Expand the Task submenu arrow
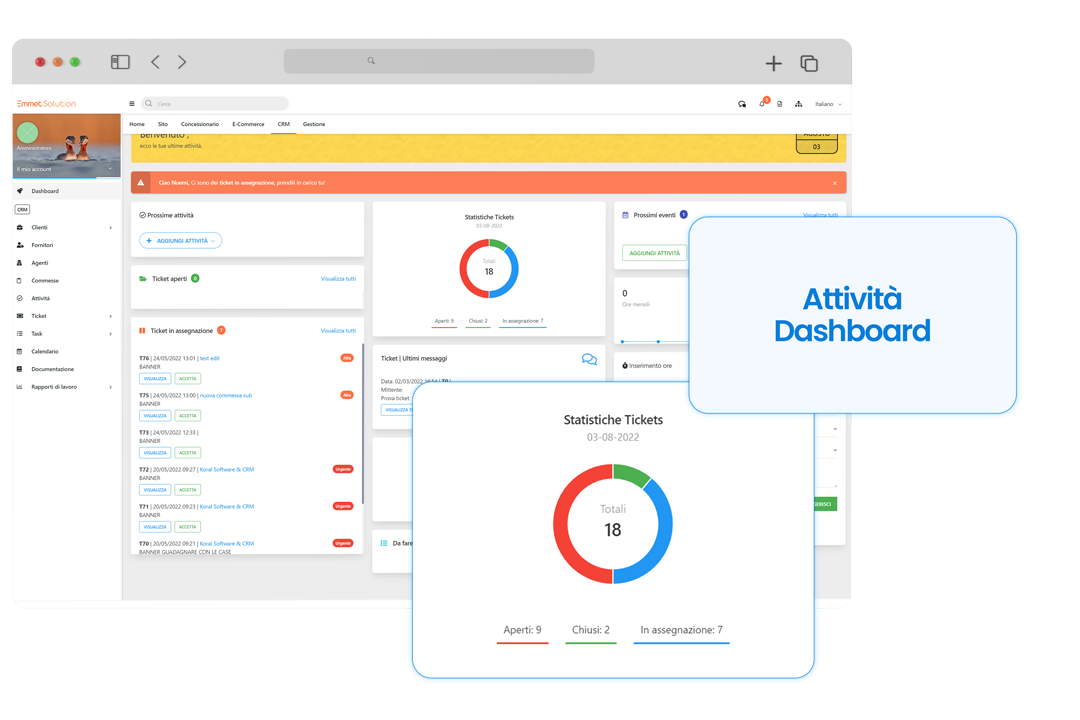 click(x=110, y=334)
